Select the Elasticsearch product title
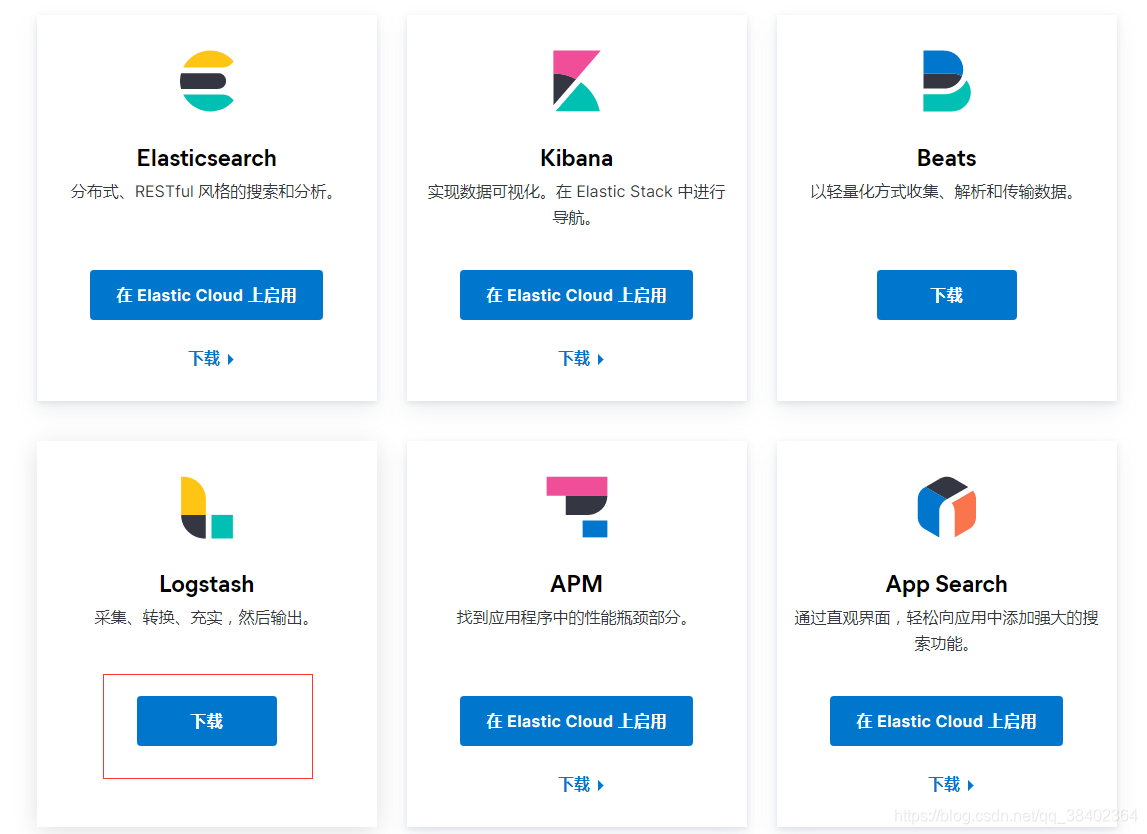Viewport: 1147px width, 834px height. [x=206, y=157]
